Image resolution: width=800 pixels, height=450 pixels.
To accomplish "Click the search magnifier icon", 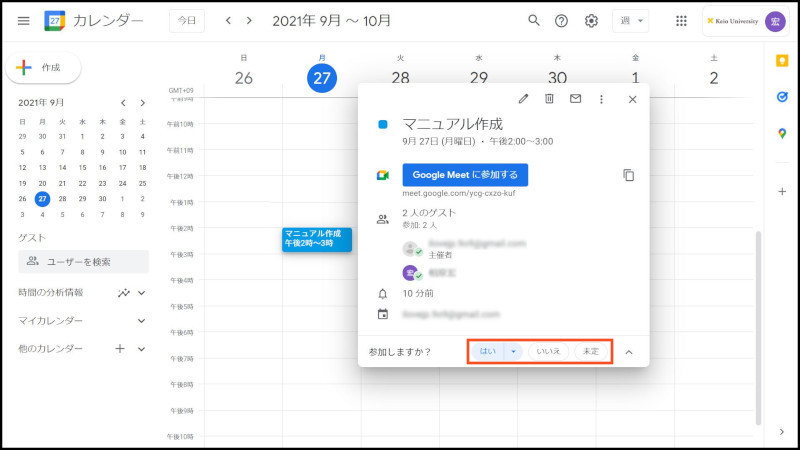I will [x=534, y=21].
